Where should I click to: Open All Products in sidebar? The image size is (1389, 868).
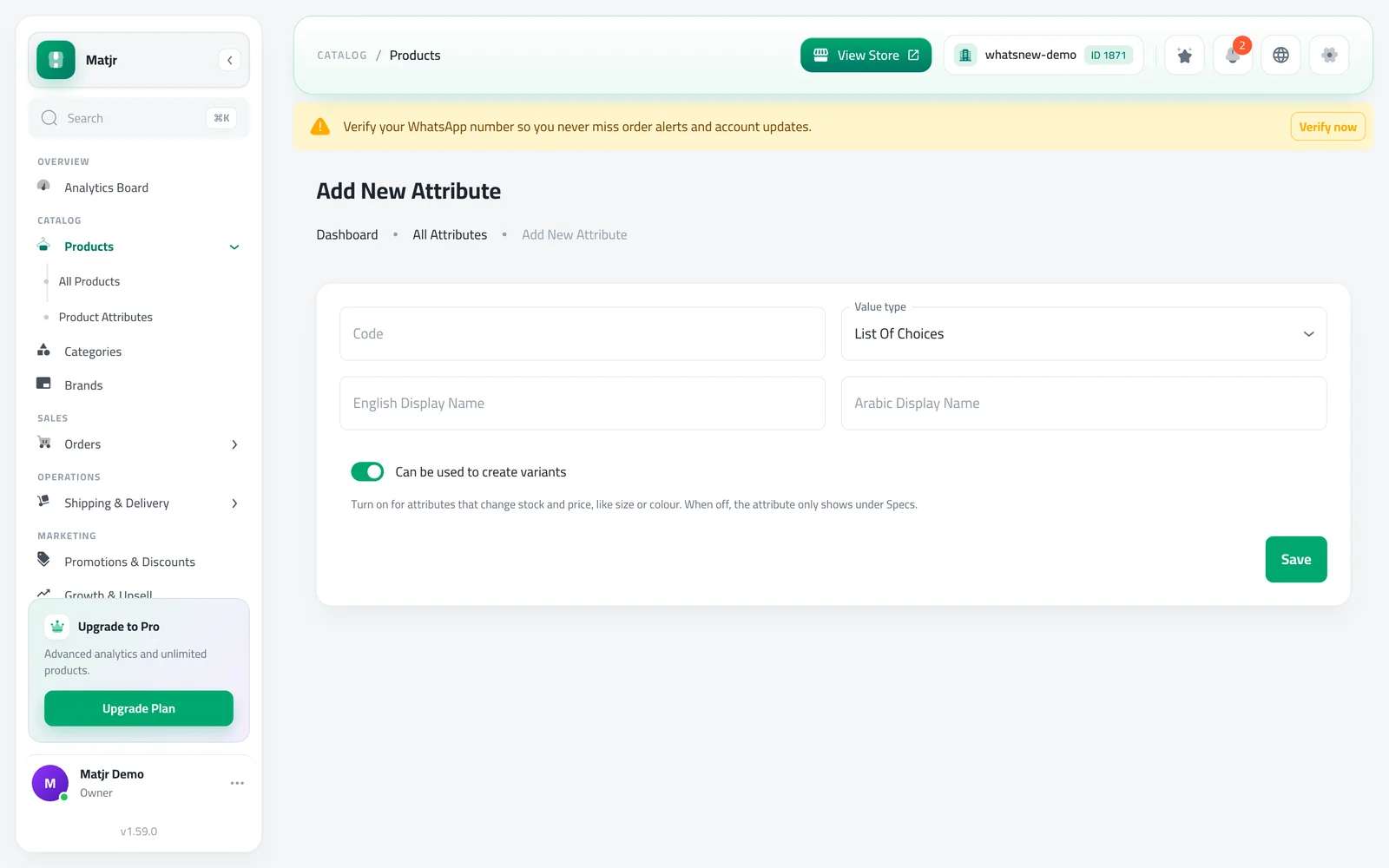(89, 281)
